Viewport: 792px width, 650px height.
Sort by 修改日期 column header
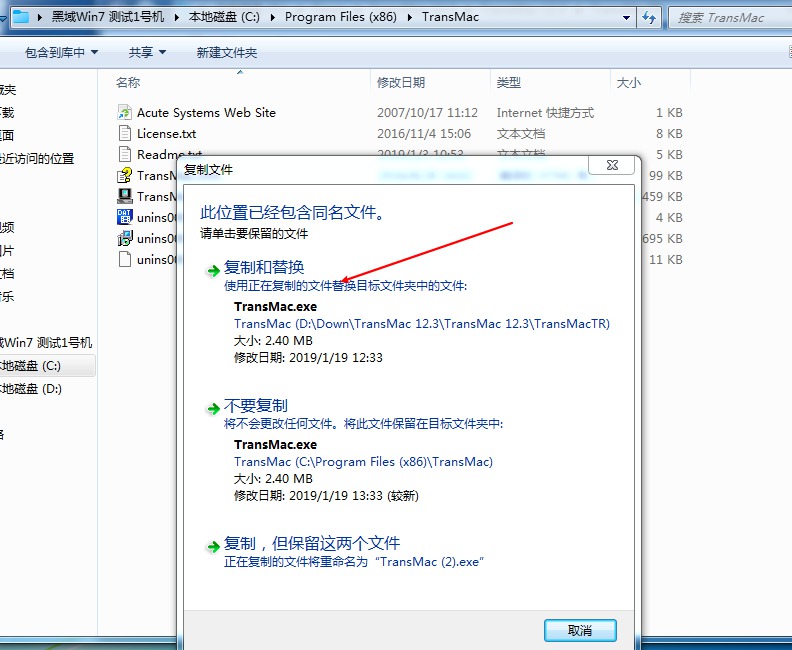point(401,82)
